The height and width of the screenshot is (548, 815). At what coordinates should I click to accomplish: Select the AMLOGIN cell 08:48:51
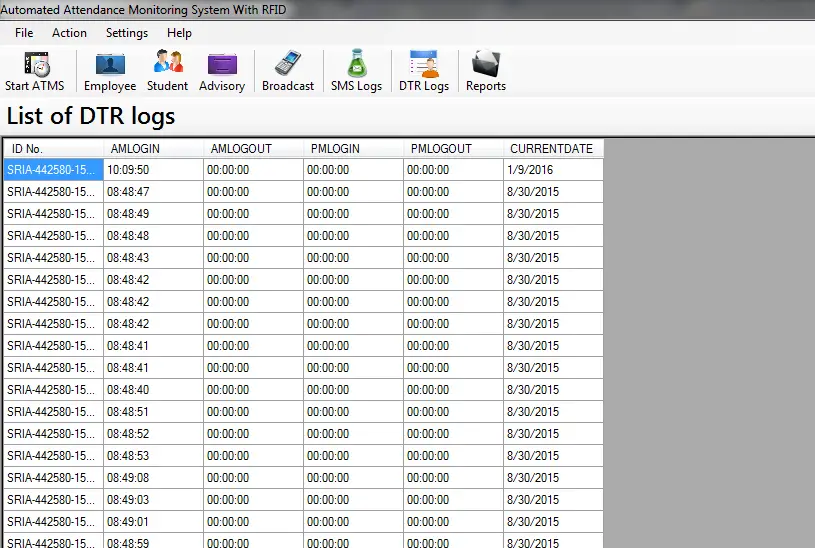click(x=153, y=412)
